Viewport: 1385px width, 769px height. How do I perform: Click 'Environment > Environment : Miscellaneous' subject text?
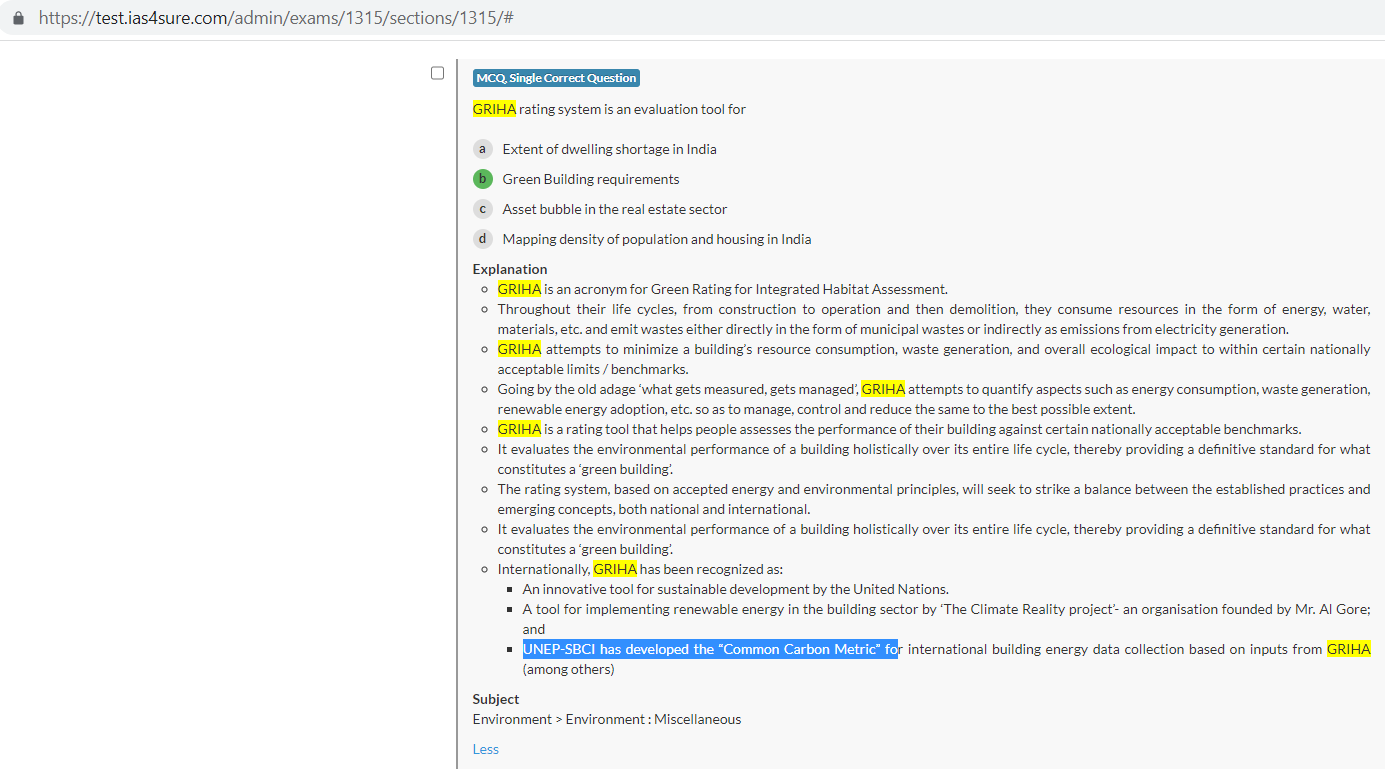(x=606, y=719)
